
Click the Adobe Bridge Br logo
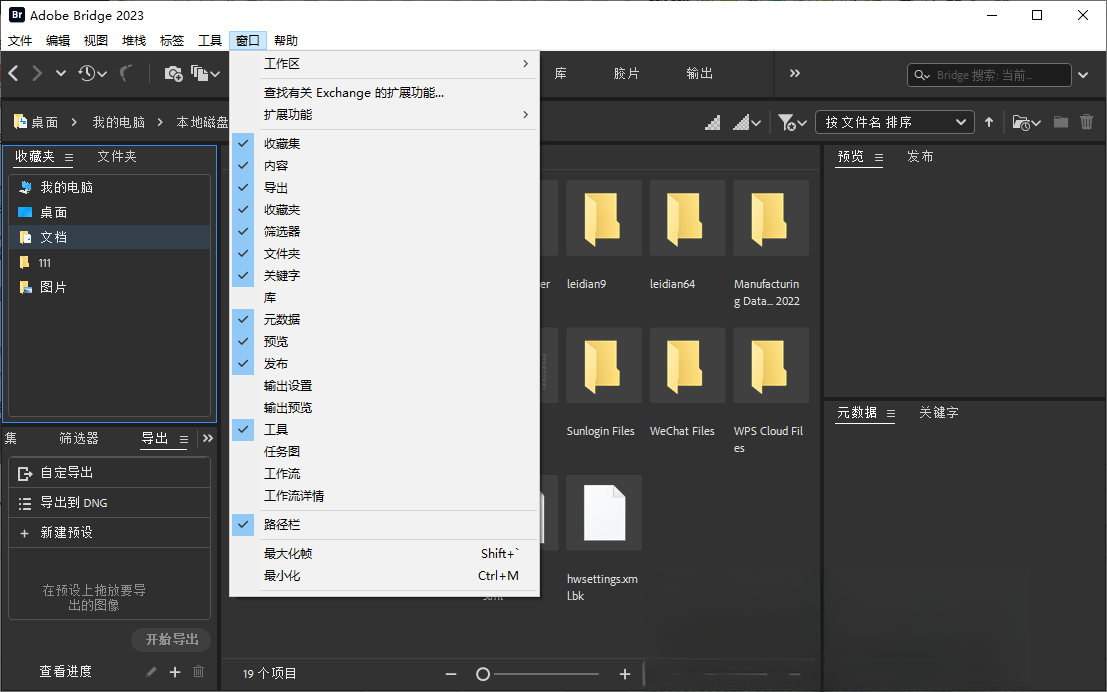point(17,14)
